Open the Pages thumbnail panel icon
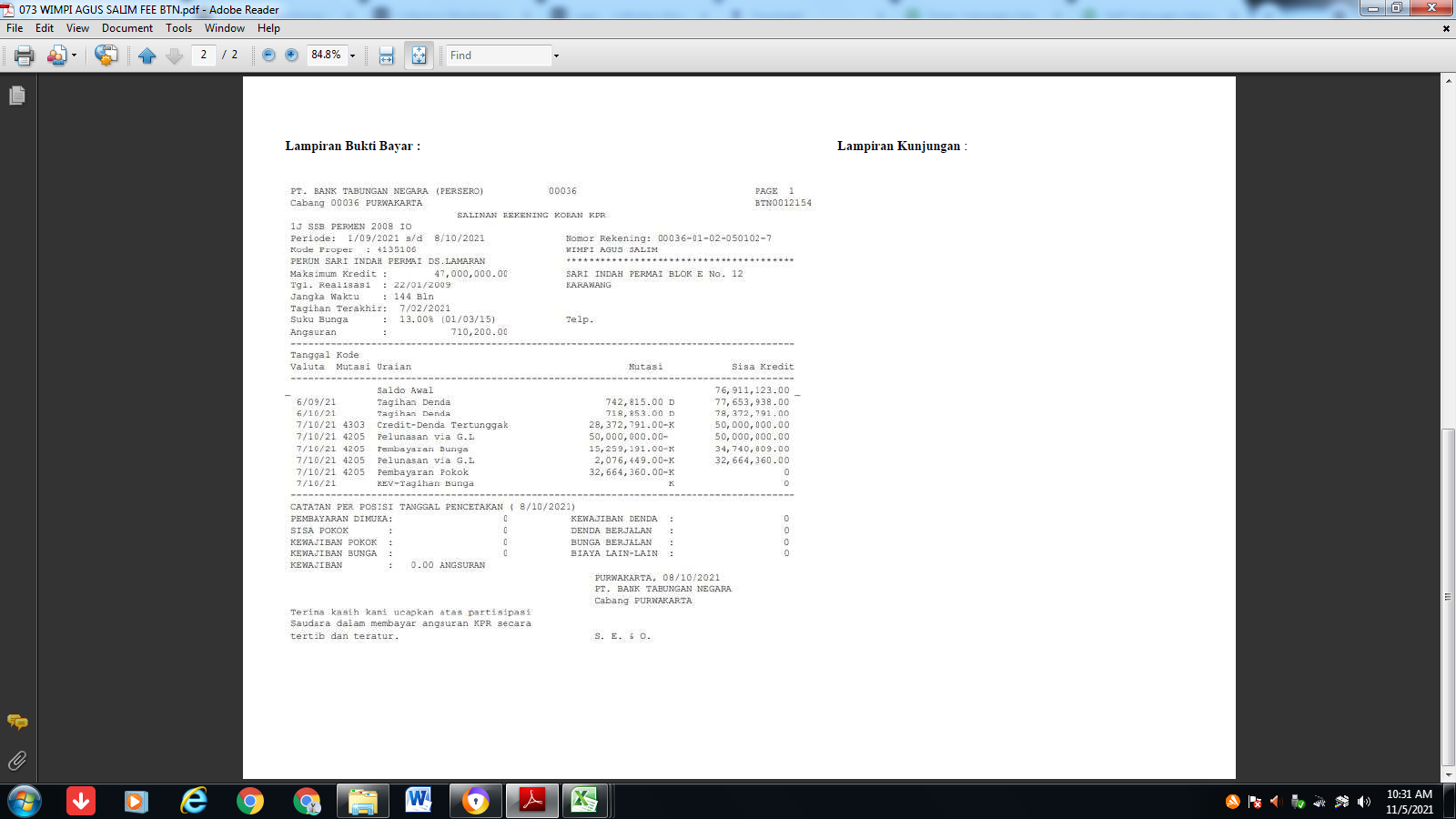The height and width of the screenshot is (819, 1456). point(17,96)
